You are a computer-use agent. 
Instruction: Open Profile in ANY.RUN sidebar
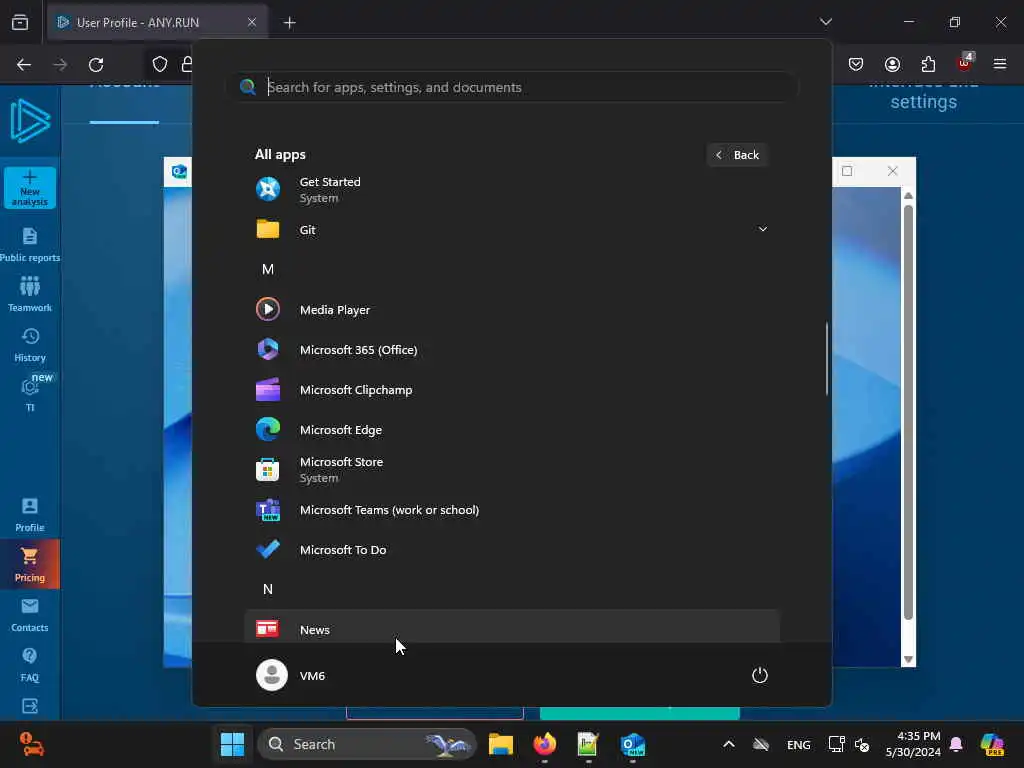tap(30, 515)
